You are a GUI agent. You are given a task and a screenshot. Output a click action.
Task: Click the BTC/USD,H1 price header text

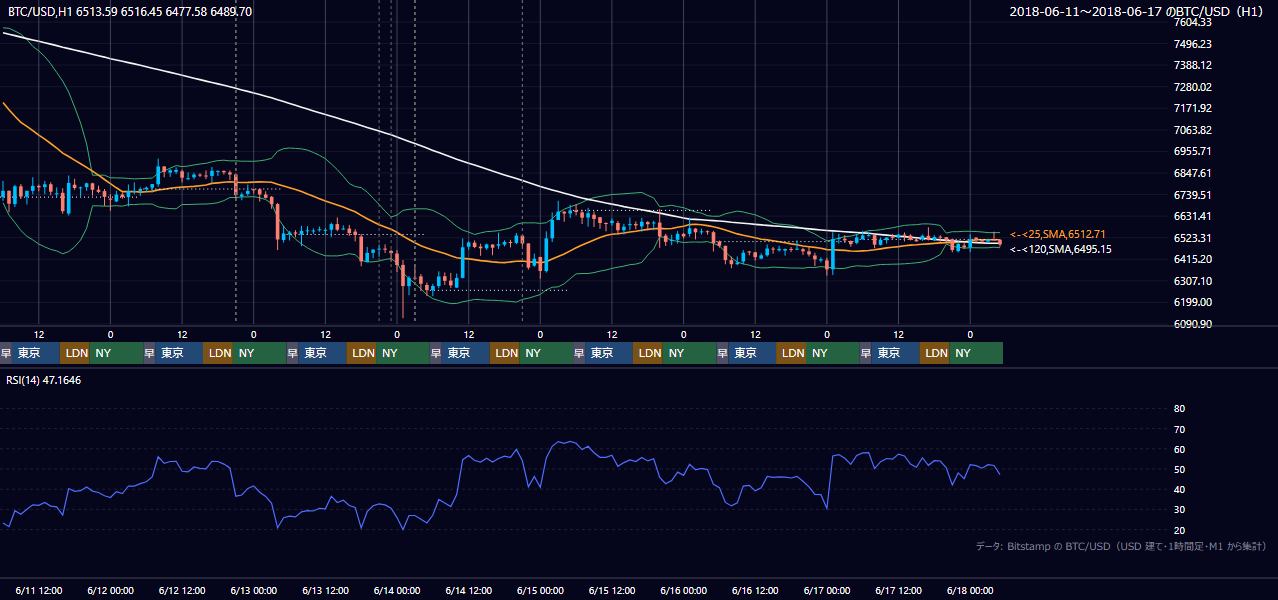coord(130,12)
